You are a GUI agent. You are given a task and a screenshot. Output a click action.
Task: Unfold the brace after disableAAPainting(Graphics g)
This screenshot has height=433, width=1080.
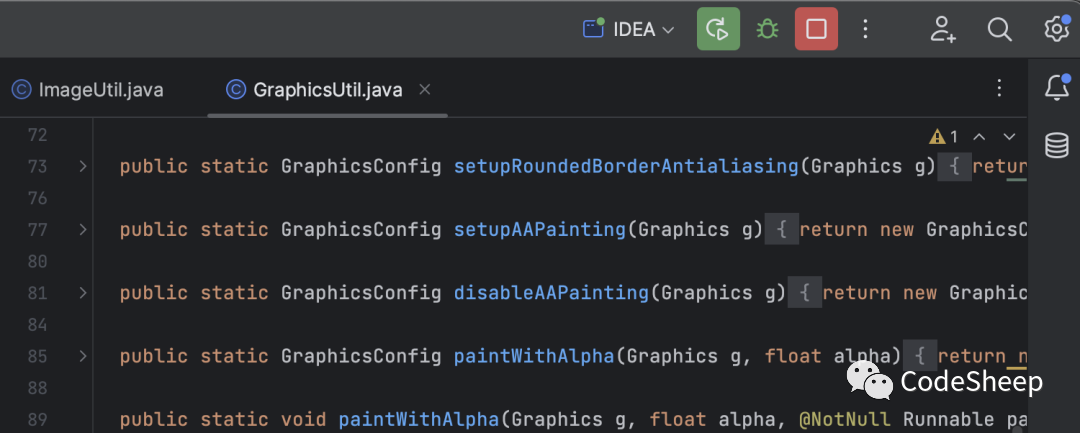(804, 293)
